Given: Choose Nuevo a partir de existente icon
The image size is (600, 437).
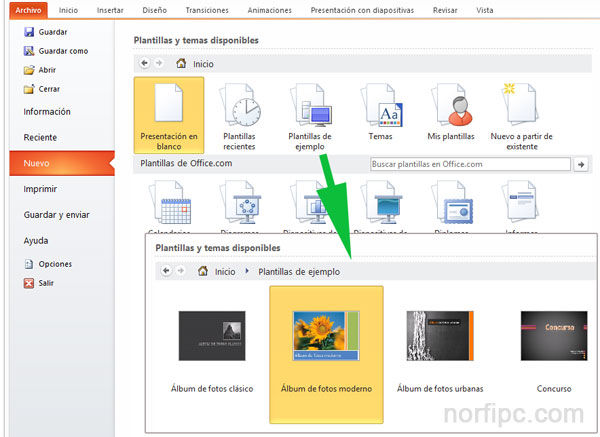Looking at the screenshot, I should click(521, 105).
